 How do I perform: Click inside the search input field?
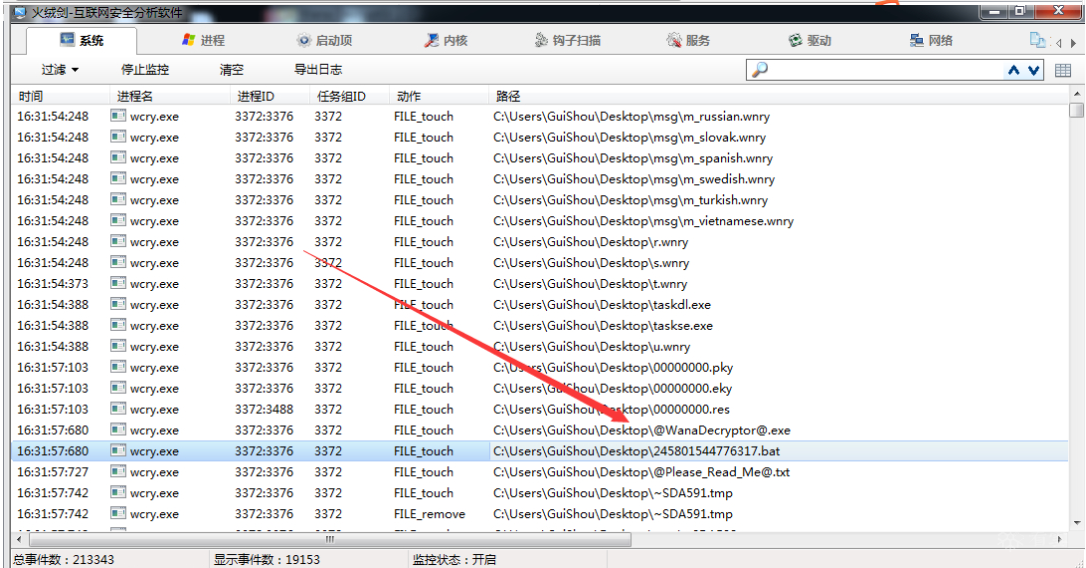click(887, 69)
